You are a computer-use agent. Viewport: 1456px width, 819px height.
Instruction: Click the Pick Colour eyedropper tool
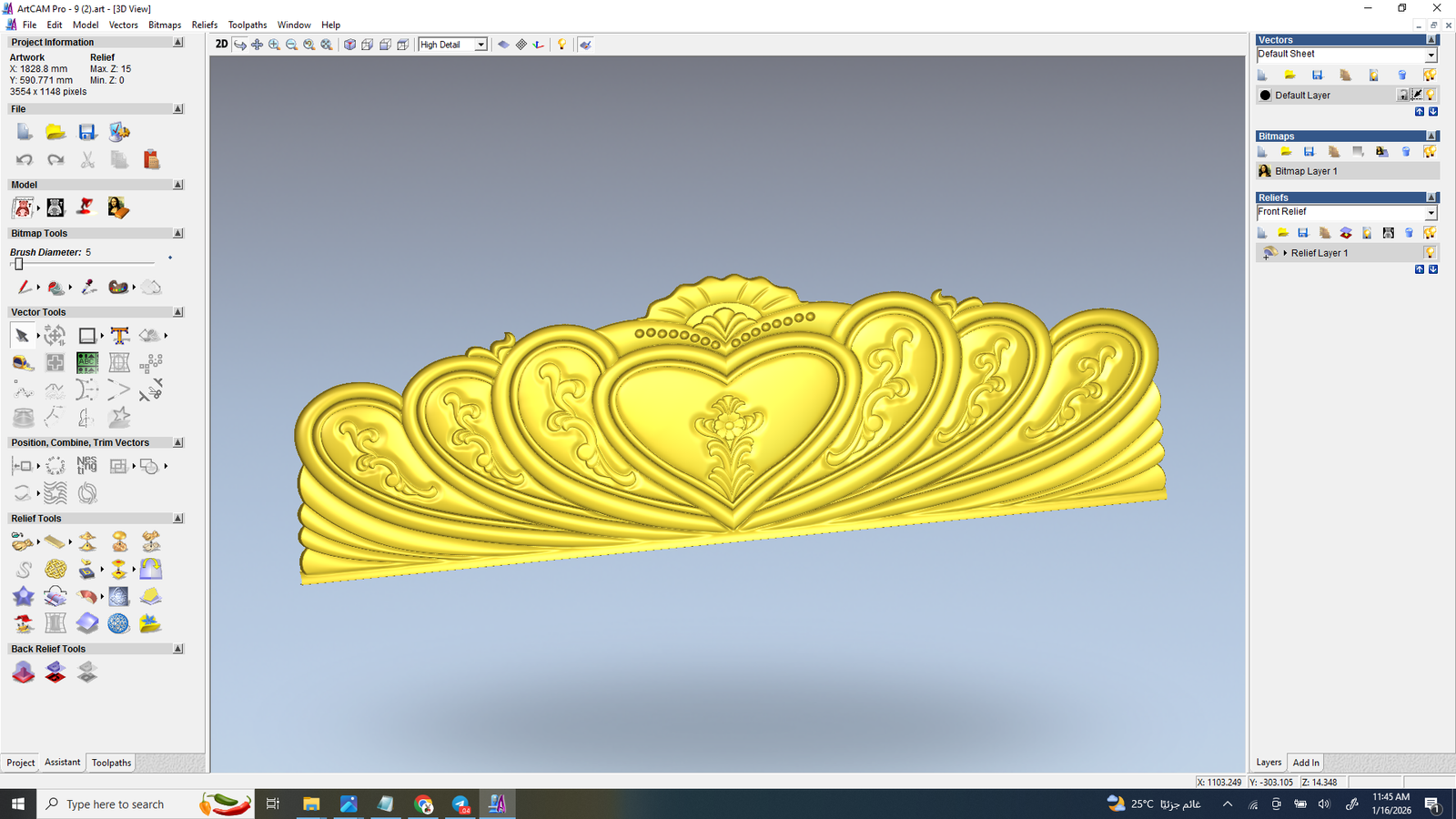click(87, 288)
